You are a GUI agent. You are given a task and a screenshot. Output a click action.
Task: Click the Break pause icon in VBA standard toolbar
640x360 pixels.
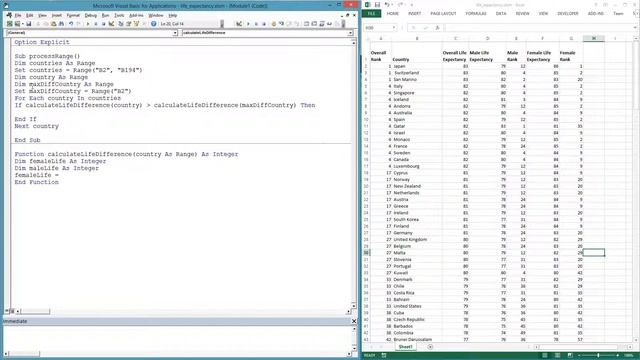(x=96, y=24)
